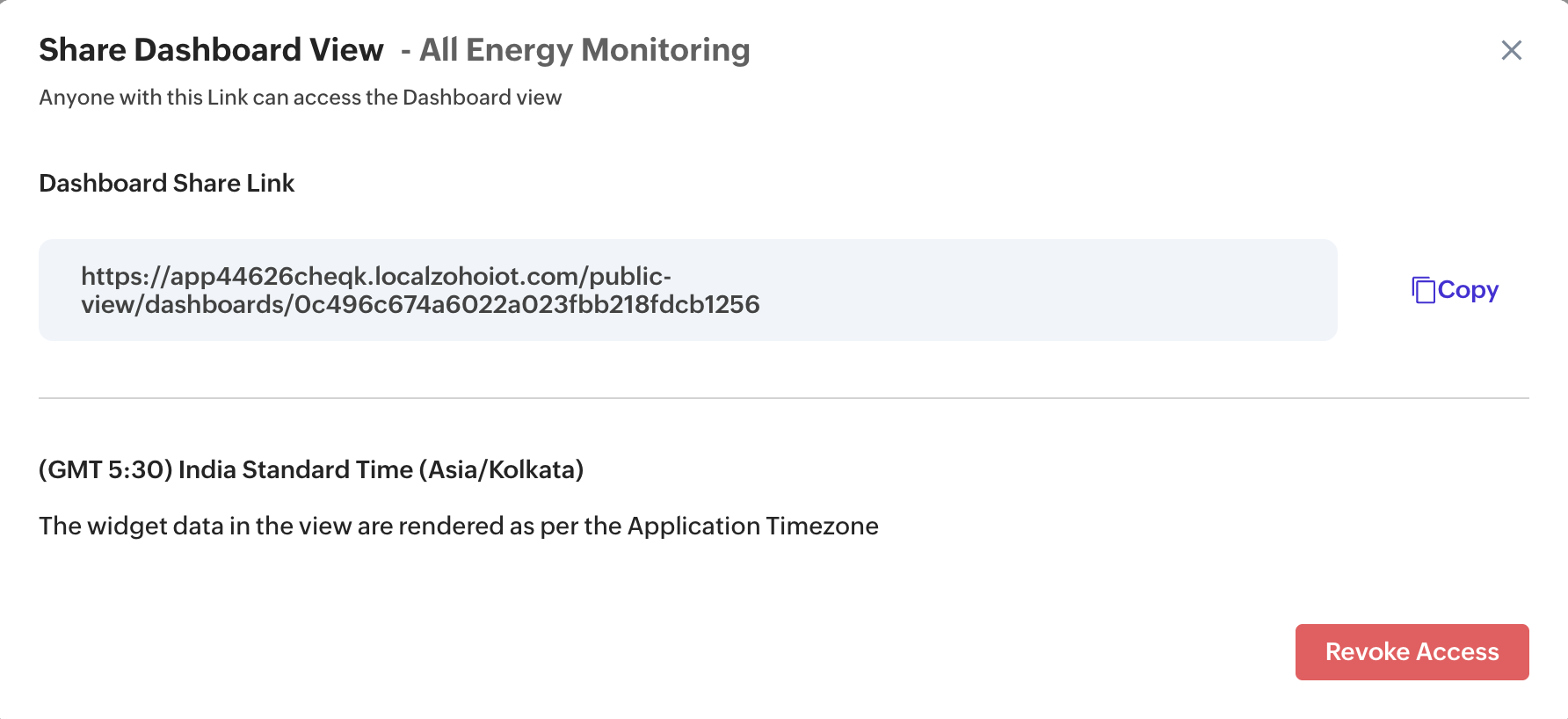Close the Share Dashboard View dialog

tap(1511, 50)
